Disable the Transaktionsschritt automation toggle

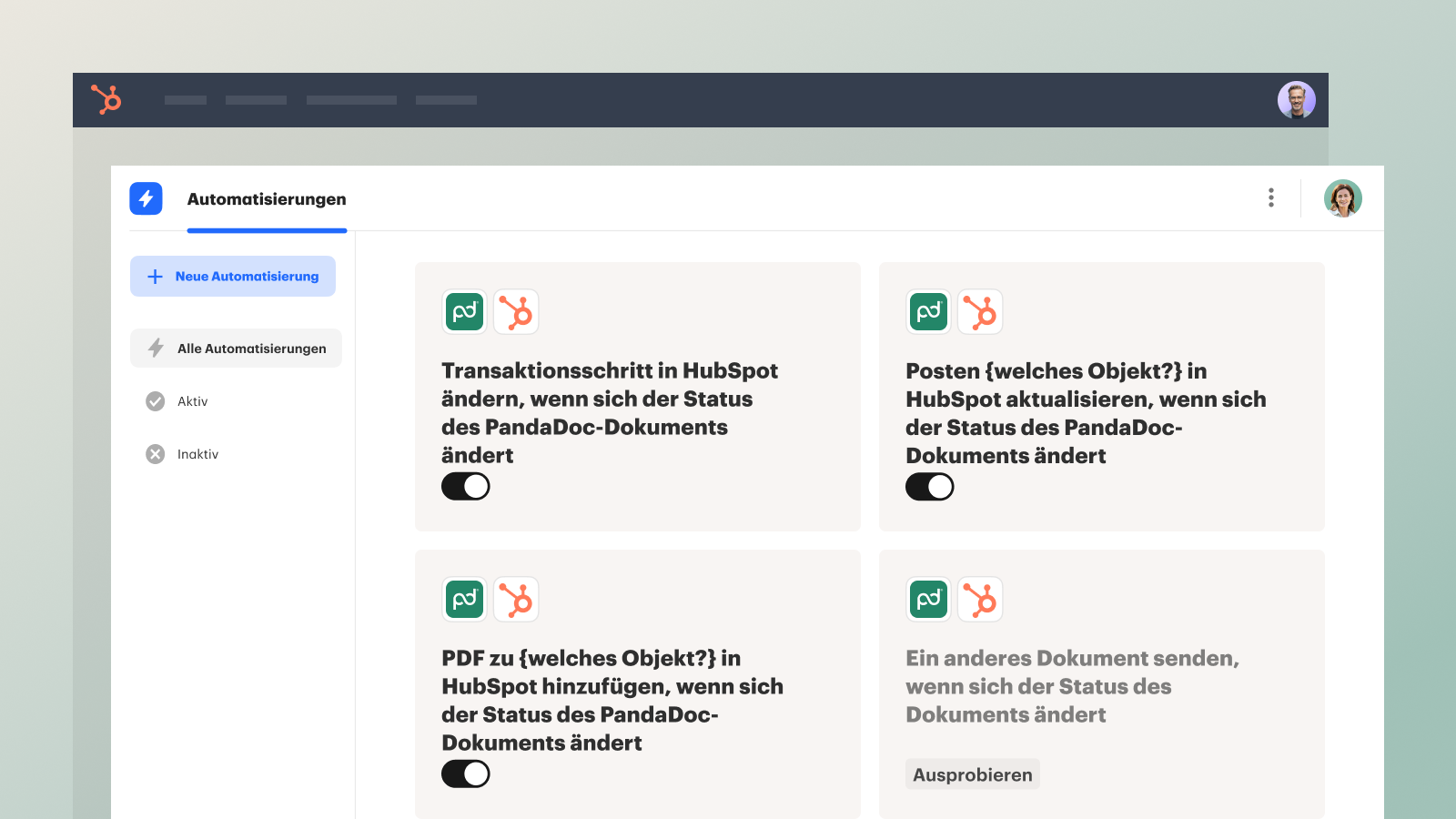tap(466, 487)
